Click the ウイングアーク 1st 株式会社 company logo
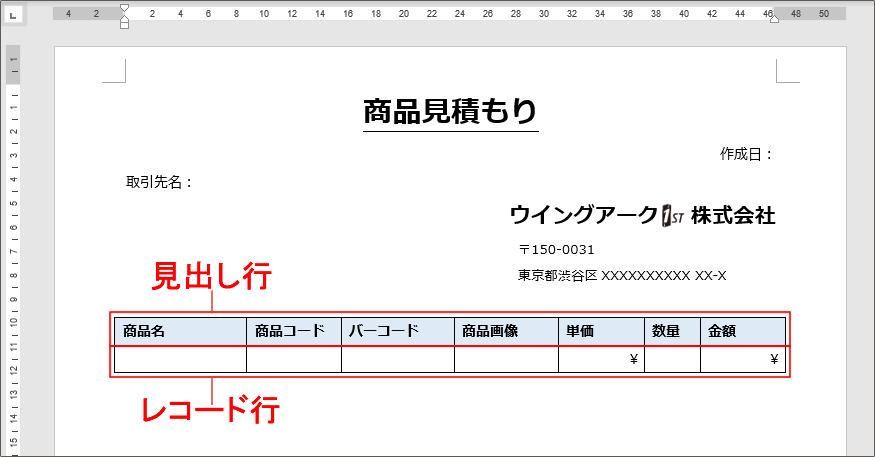Image resolution: width=875 pixels, height=457 pixels. (642, 215)
